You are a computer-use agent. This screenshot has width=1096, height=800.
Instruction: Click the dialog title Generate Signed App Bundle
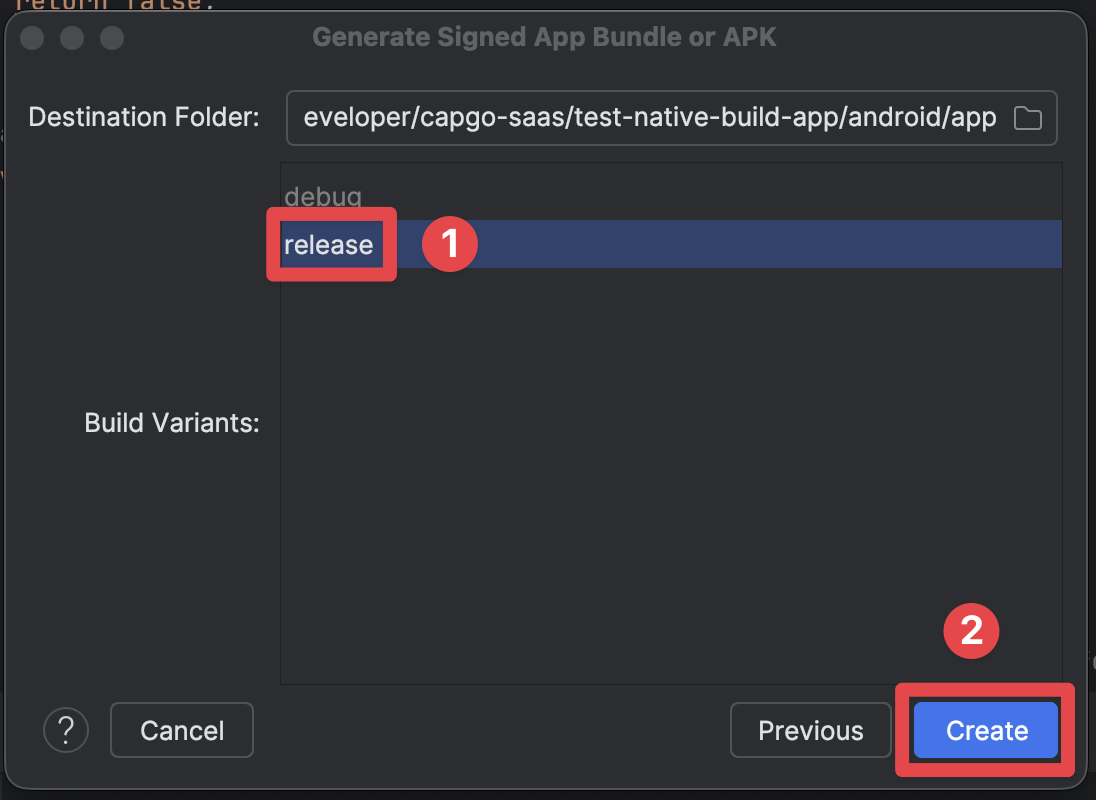pyautogui.click(x=545, y=37)
